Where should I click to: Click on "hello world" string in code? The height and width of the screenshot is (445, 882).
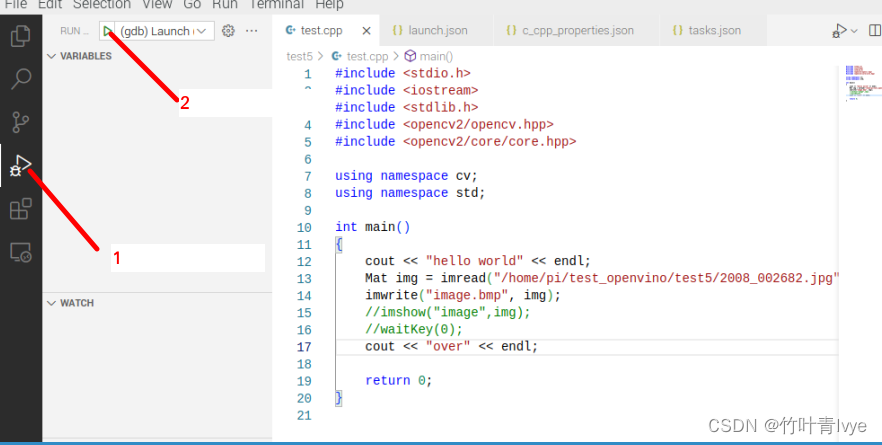(x=475, y=261)
